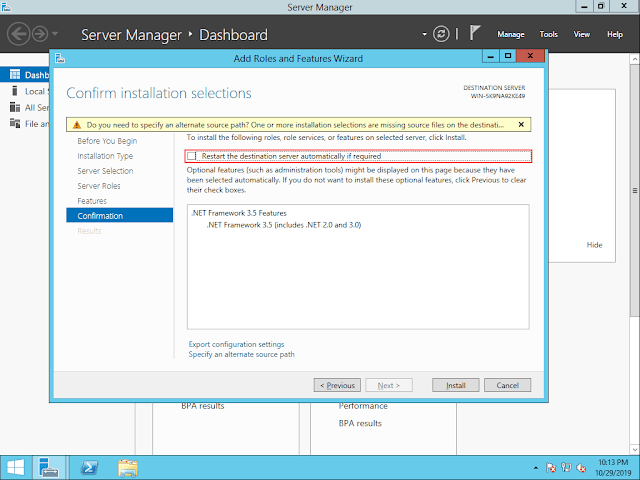This screenshot has width=640, height=480.
Task: Click the Action Center flag tray icon
Action: [x=551, y=467]
